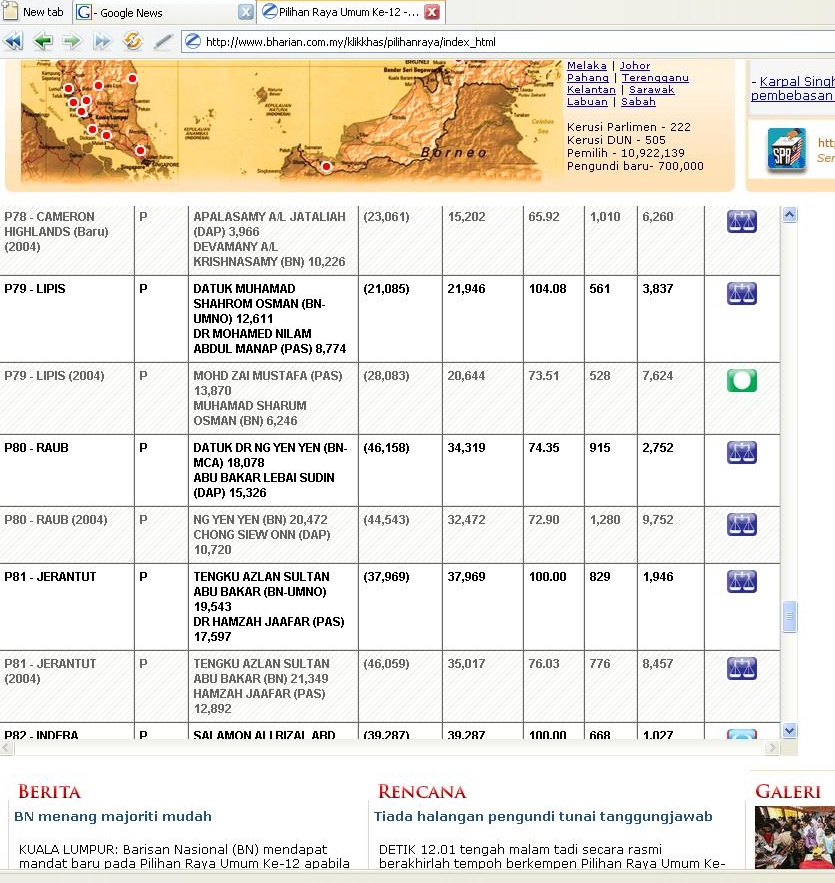Close the Pilihan Raya Umum Ke-12 tab
Image resolution: width=835 pixels, height=883 pixels.
click(431, 12)
